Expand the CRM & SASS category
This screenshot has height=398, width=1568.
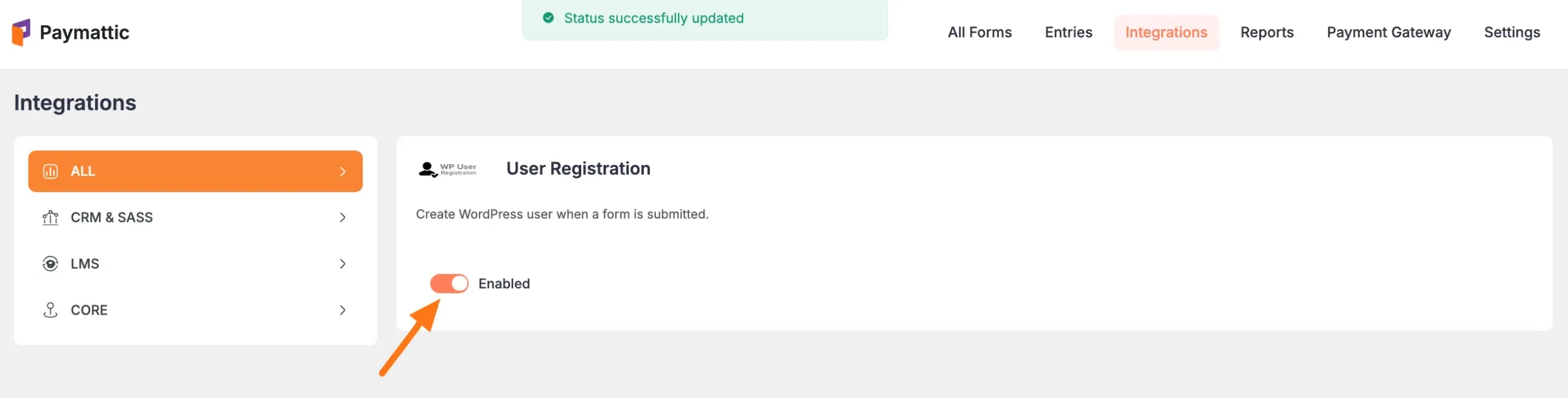tap(342, 217)
